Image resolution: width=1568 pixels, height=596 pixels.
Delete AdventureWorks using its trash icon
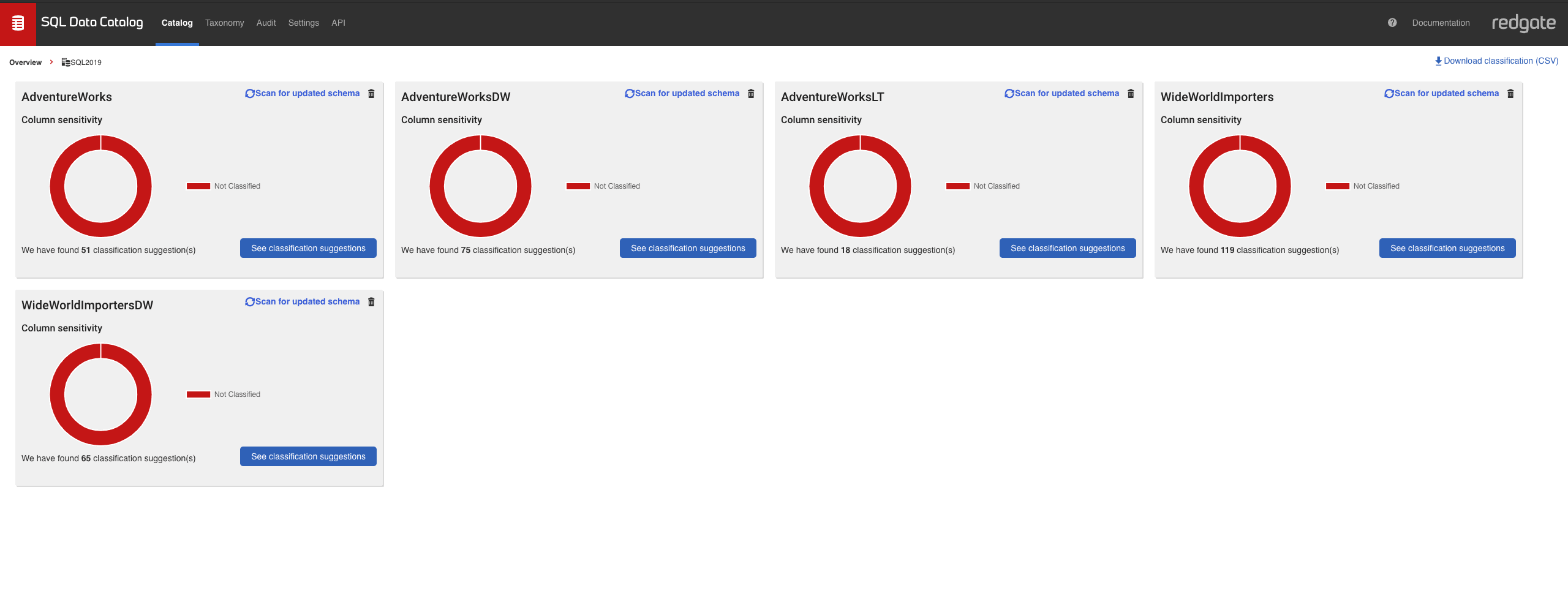(371, 93)
